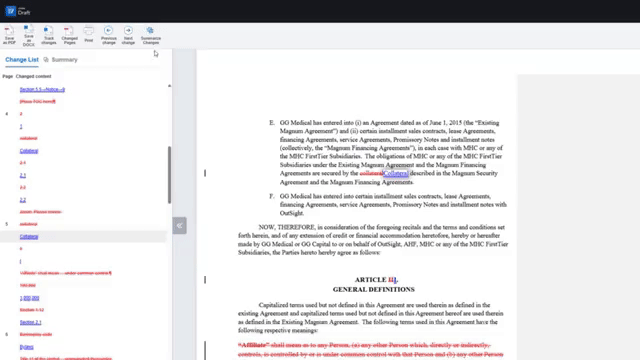Select the deleted TOC placeholder entry

point(38,101)
